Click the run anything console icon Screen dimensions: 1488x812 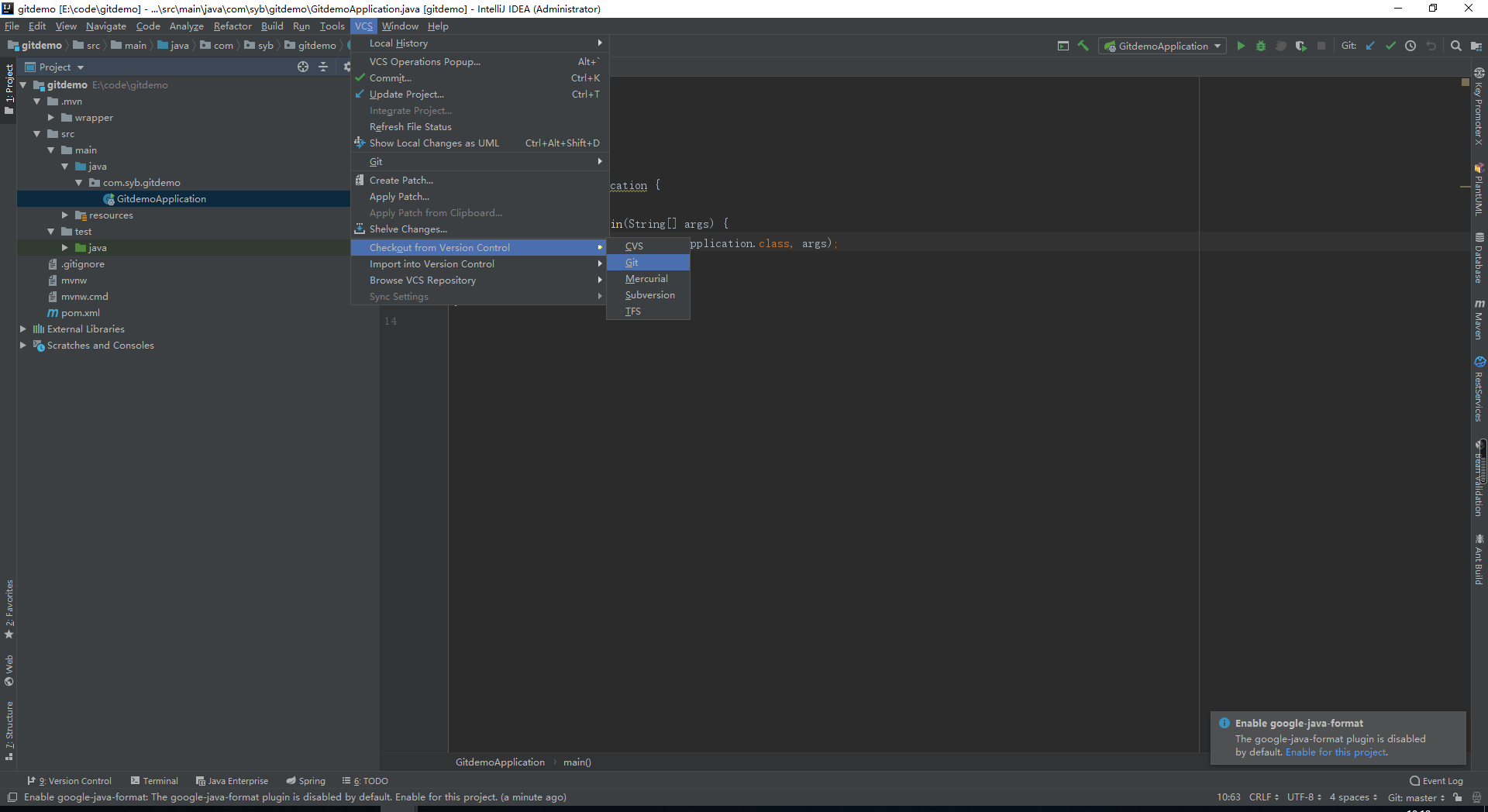(x=1063, y=46)
